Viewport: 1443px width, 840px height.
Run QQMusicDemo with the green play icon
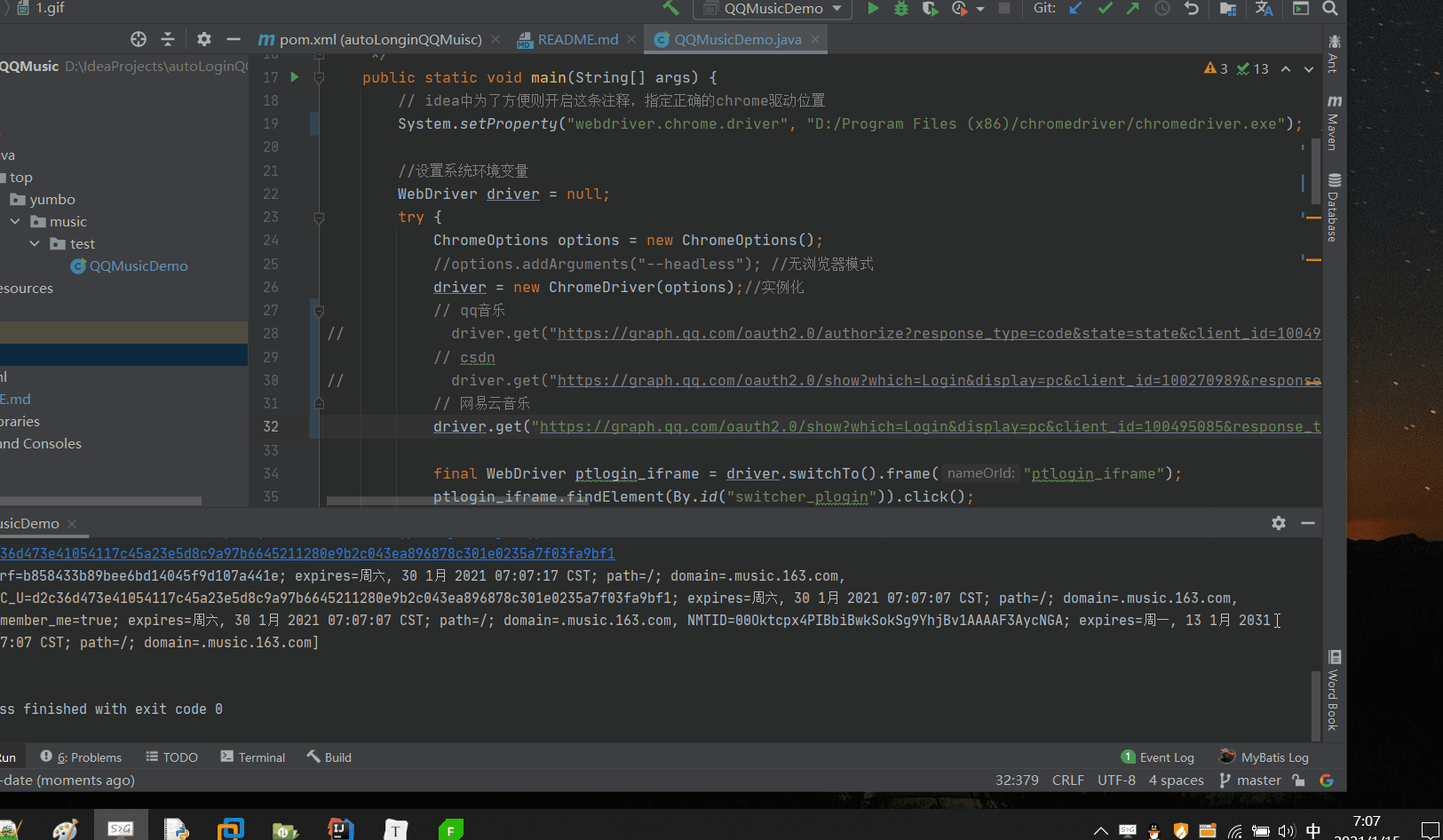[873, 8]
